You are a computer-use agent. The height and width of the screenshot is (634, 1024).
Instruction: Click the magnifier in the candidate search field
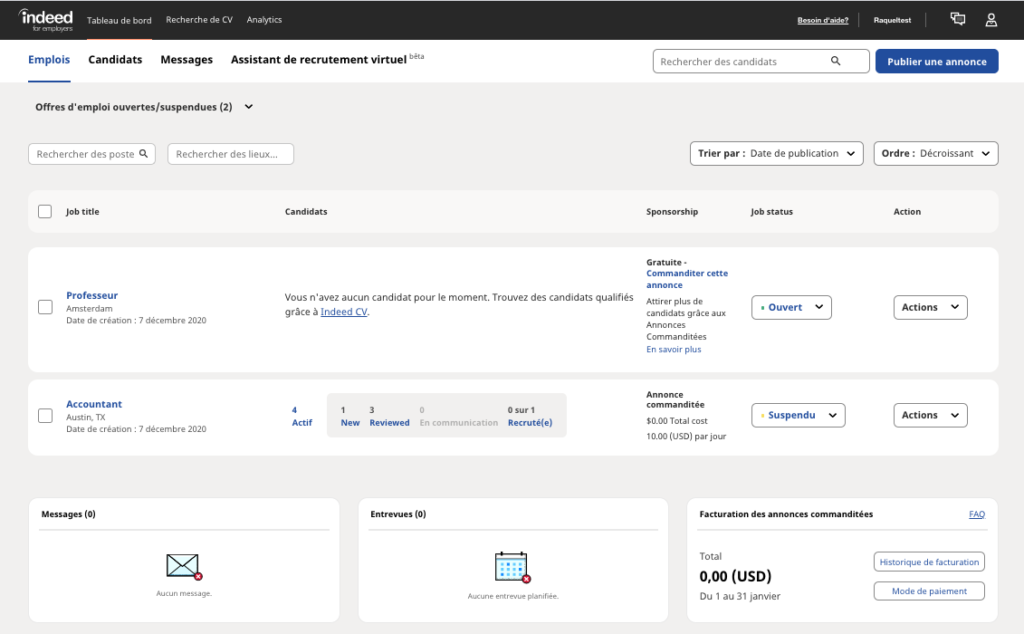coord(835,61)
